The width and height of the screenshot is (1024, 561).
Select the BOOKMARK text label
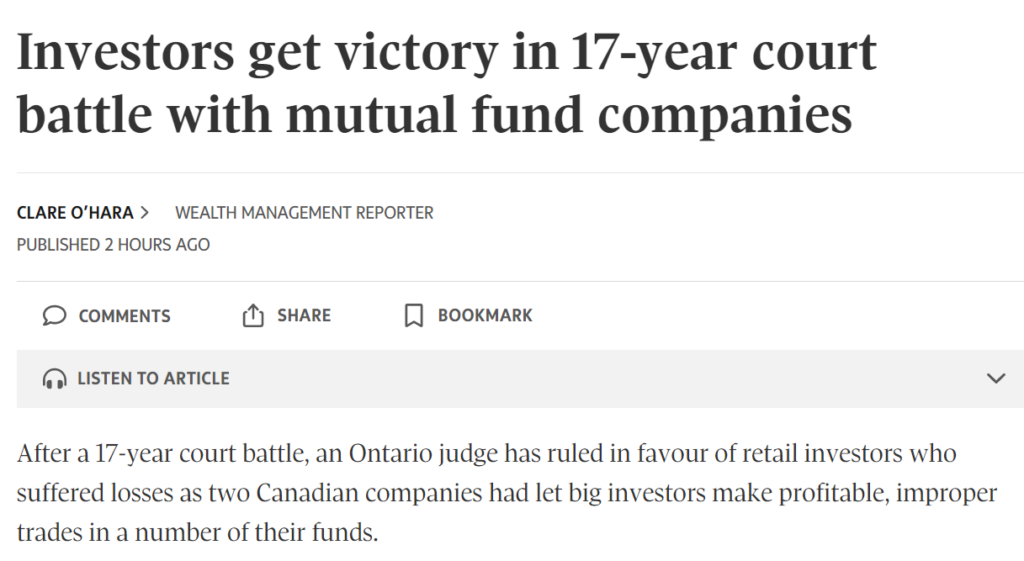[x=485, y=316]
